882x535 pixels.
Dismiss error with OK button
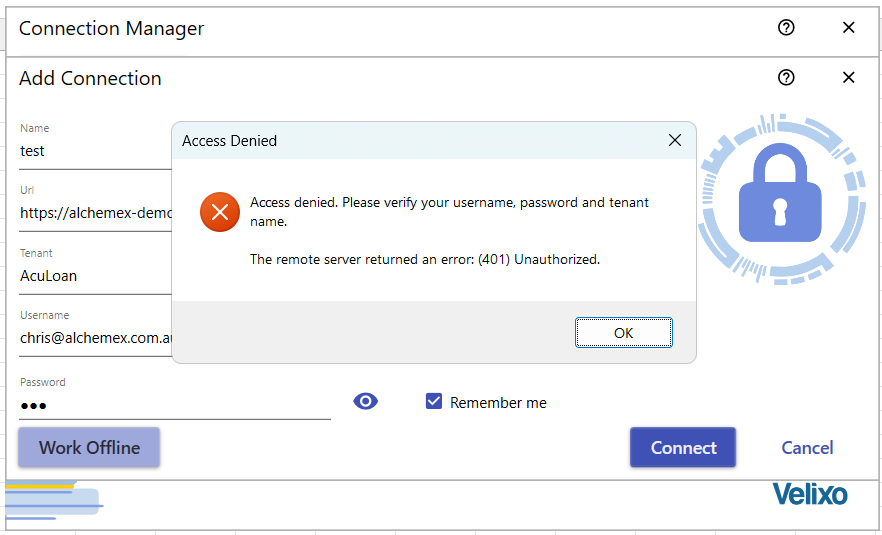(x=623, y=332)
